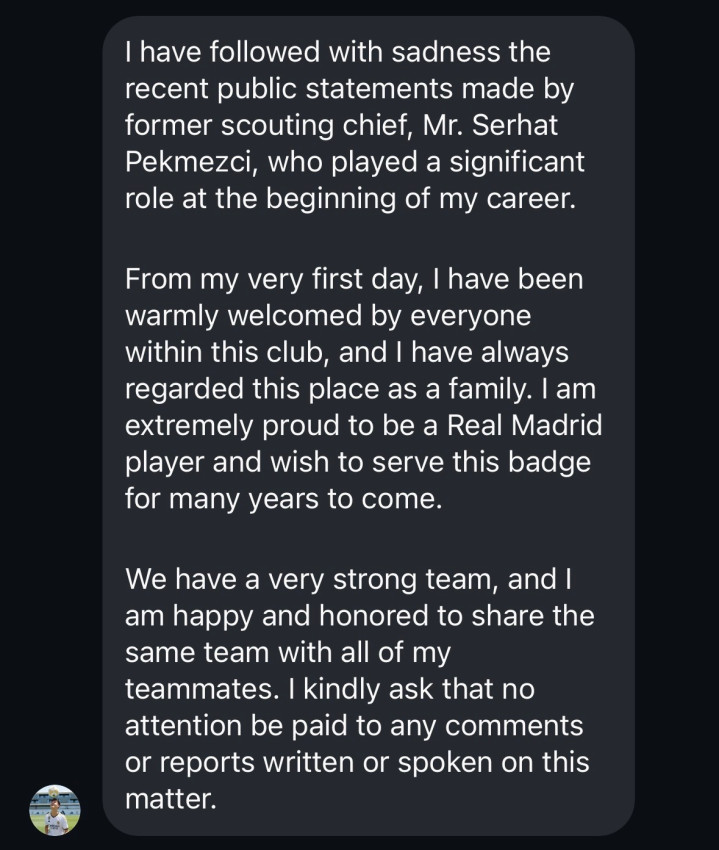Image resolution: width=719 pixels, height=850 pixels.
Task: Click the phrase "for many years to come"
Action: 283,497
